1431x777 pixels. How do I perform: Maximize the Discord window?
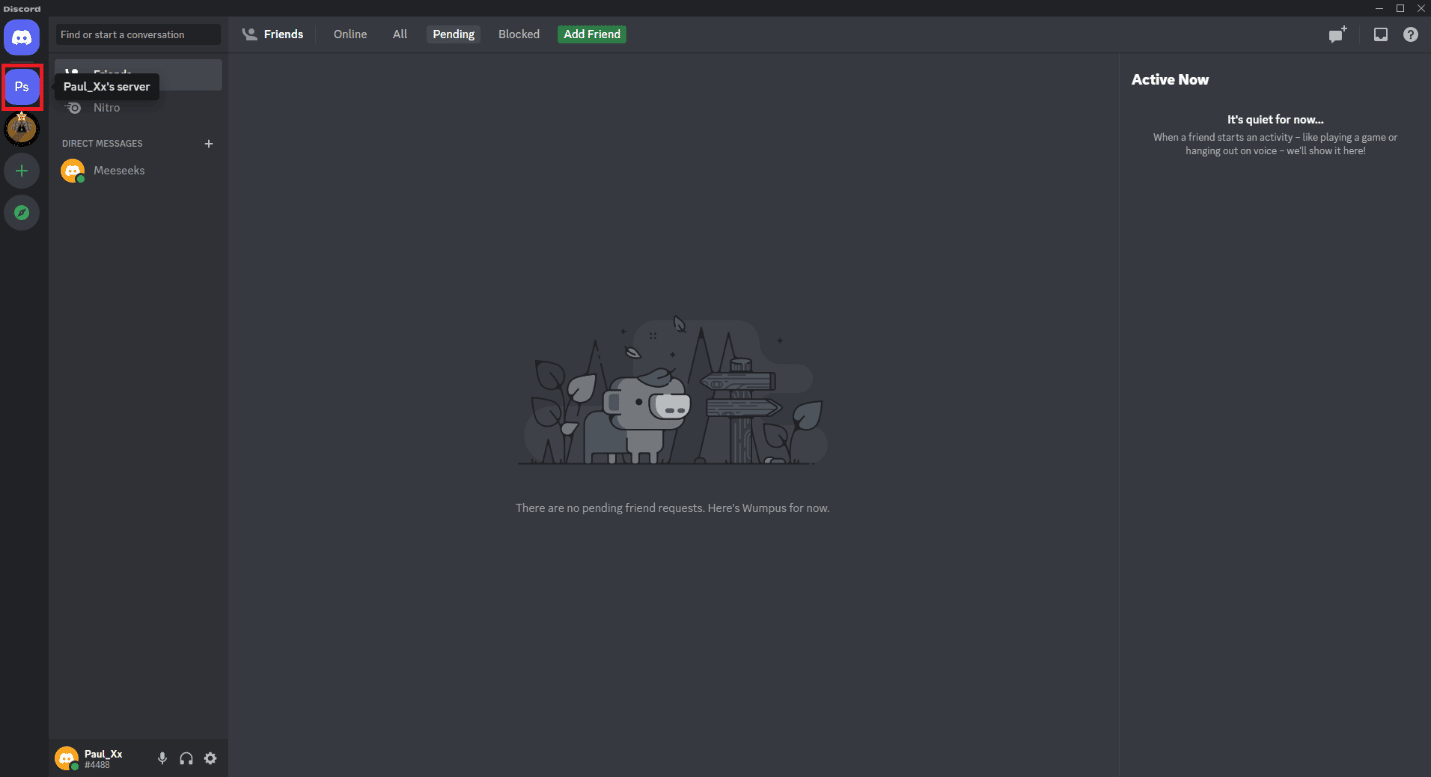tap(1400, 8)
